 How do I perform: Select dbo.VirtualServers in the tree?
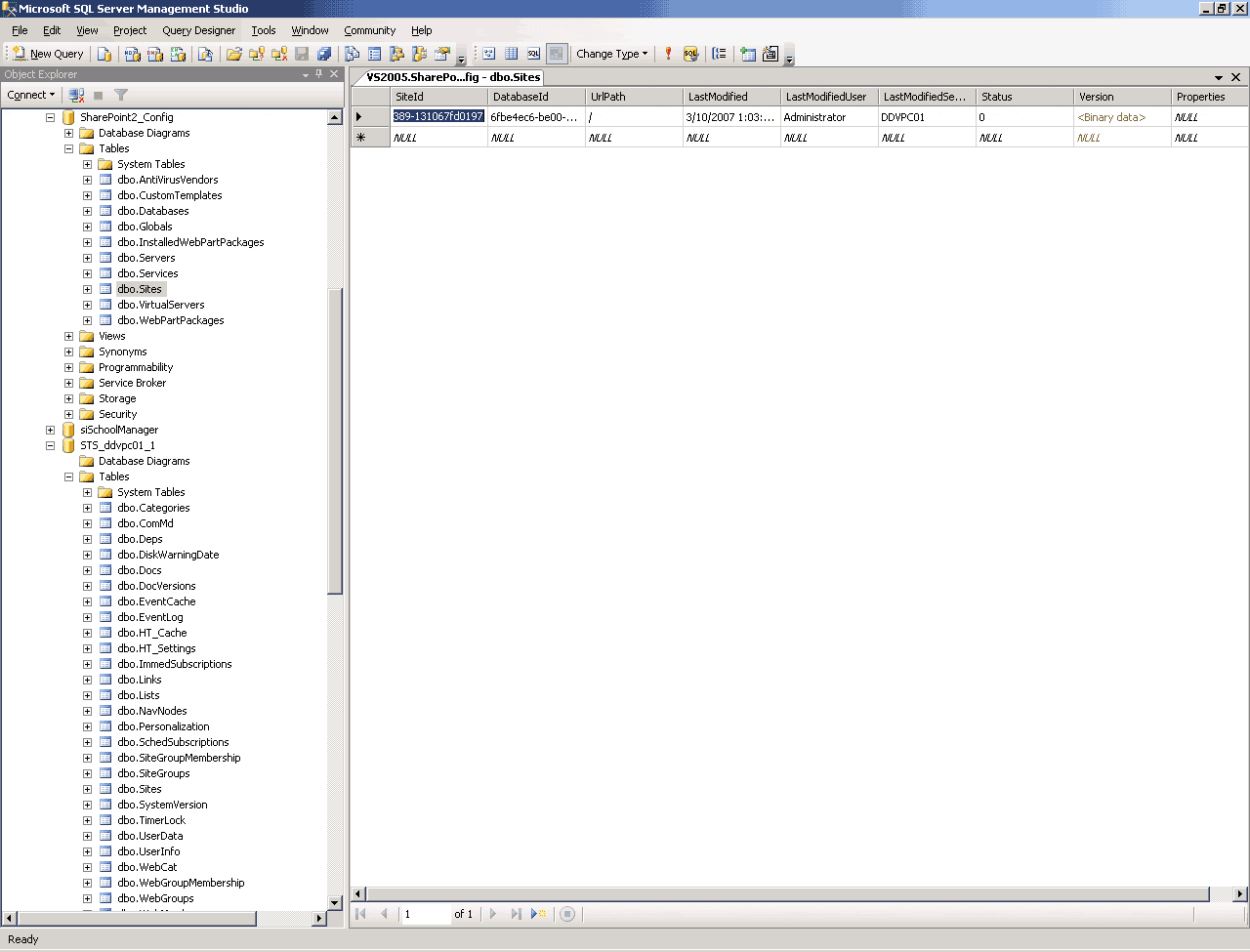coord(161,305)
